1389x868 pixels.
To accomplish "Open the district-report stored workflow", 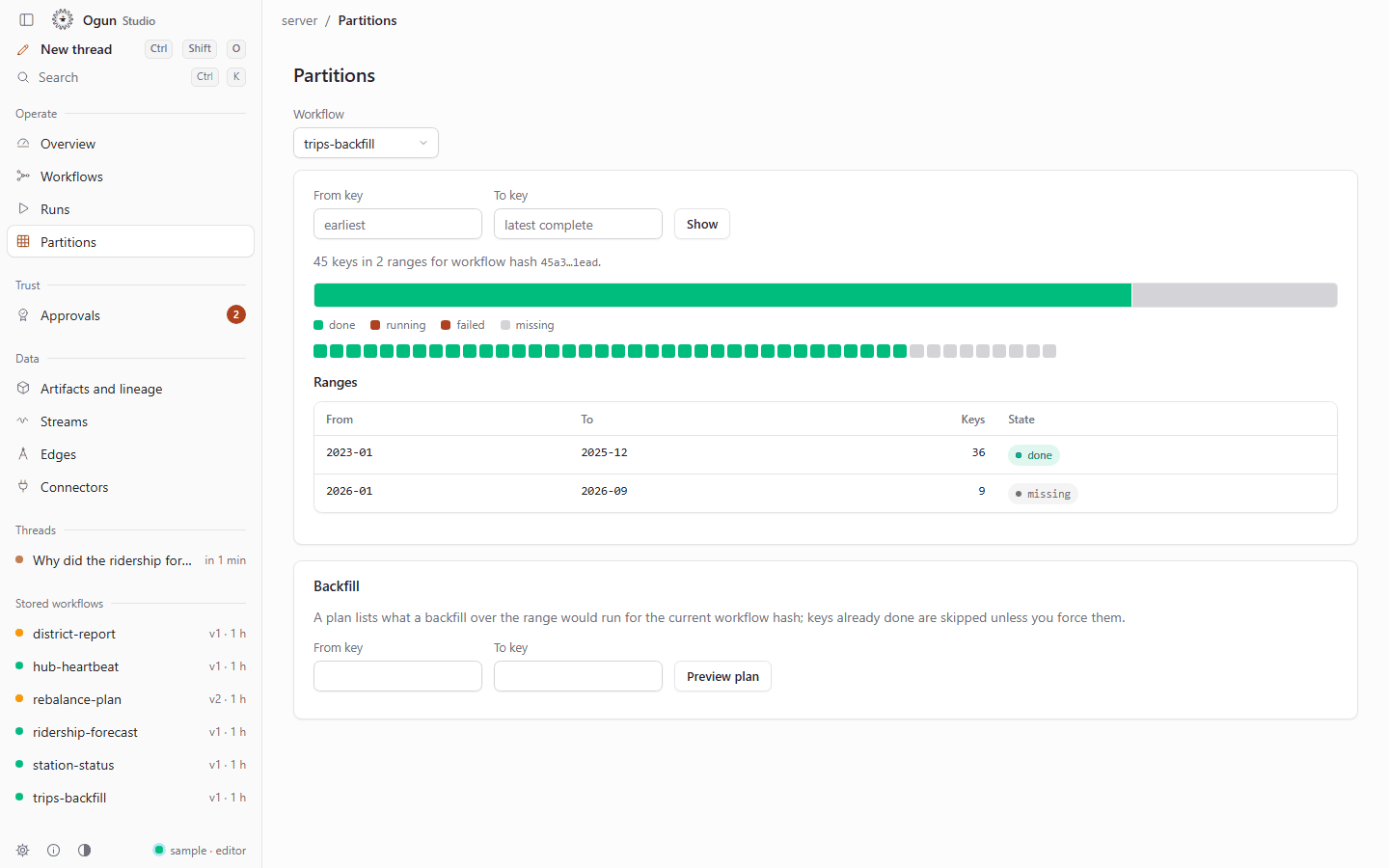I will [x=130, y=634].
